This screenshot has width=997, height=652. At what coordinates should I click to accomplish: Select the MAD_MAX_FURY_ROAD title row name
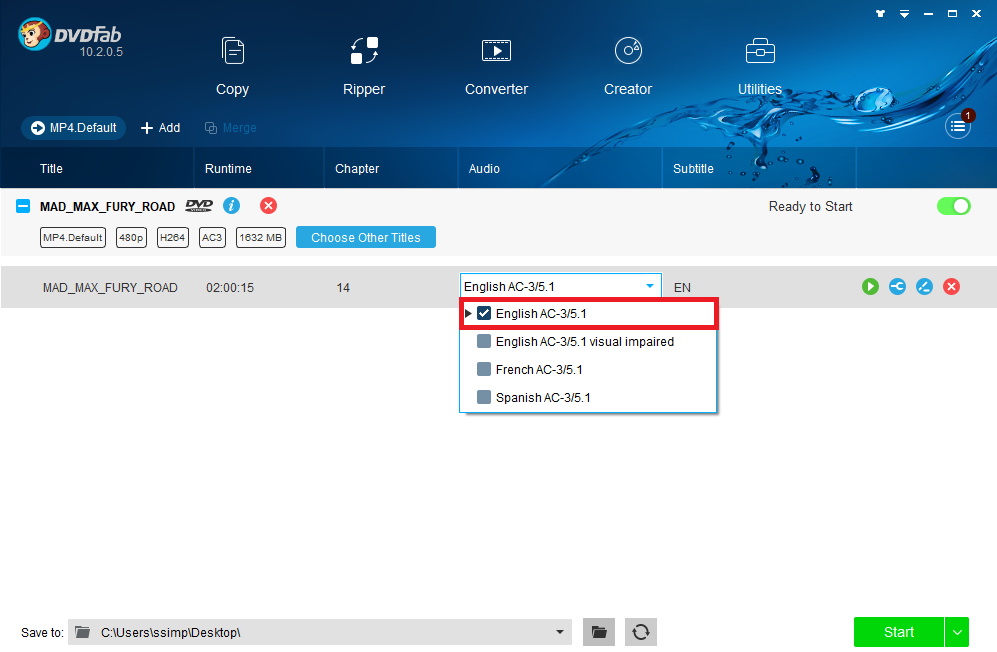click(x=110, y=288)
